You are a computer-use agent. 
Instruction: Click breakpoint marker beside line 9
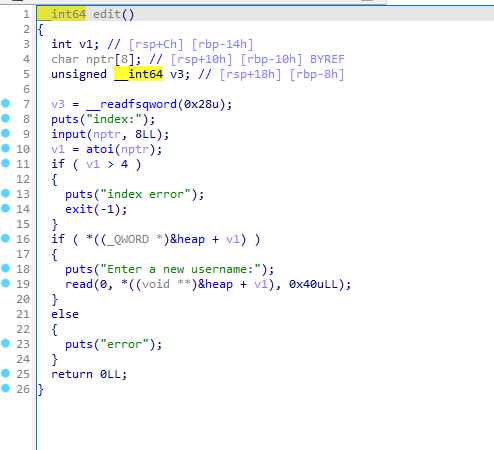pos(6,133)
